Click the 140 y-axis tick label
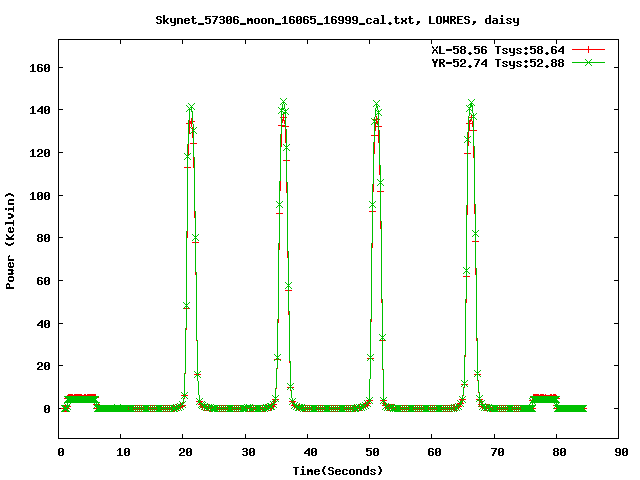This screenshot has height=480, width=640. pos(40,110)
